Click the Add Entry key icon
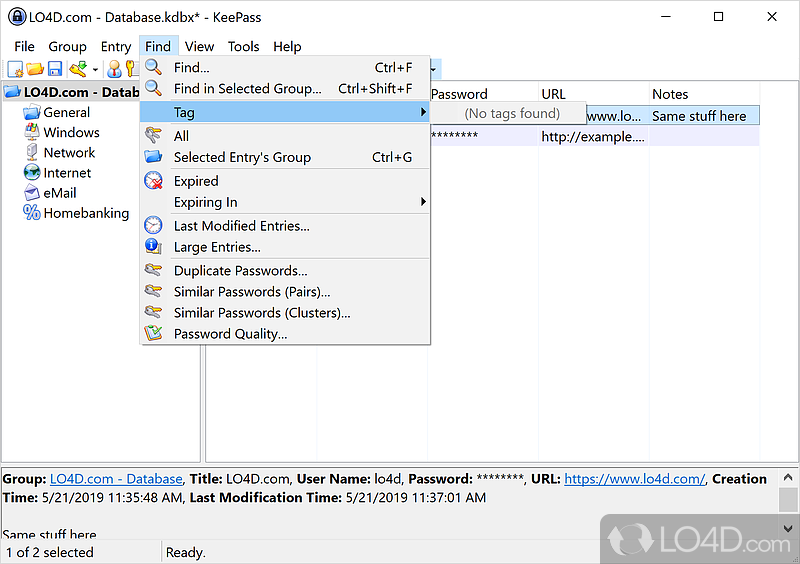 click(x=78, y=69)
